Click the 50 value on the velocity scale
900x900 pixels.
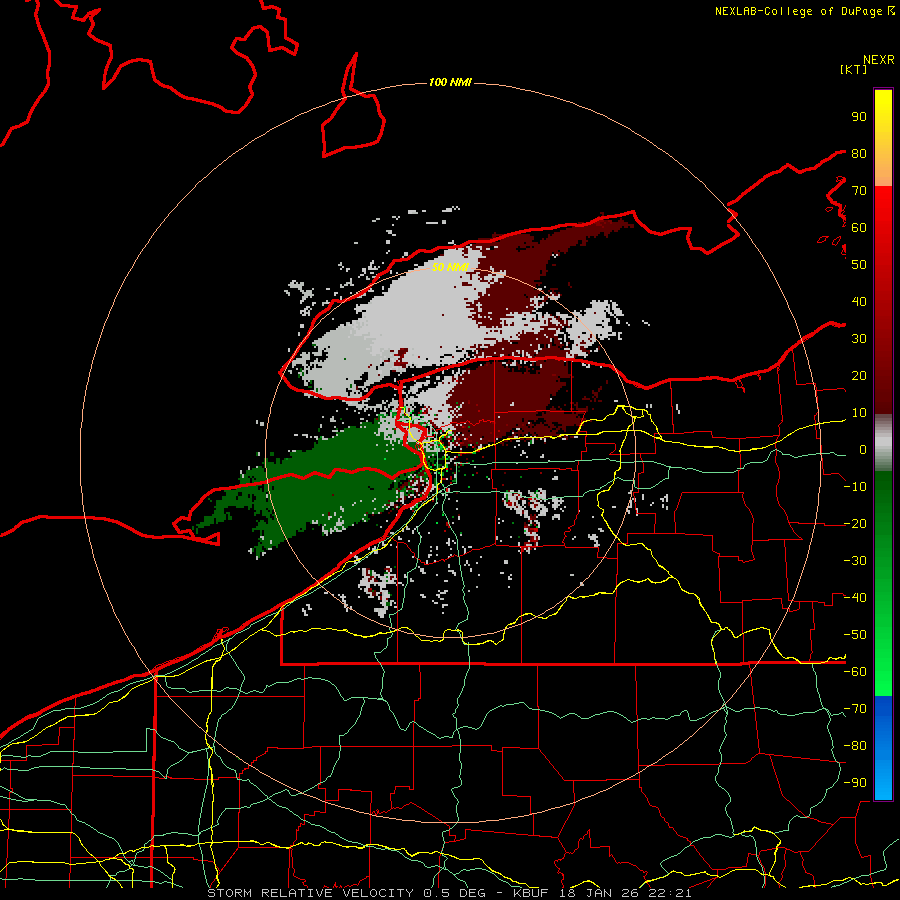tap(859, 265)
